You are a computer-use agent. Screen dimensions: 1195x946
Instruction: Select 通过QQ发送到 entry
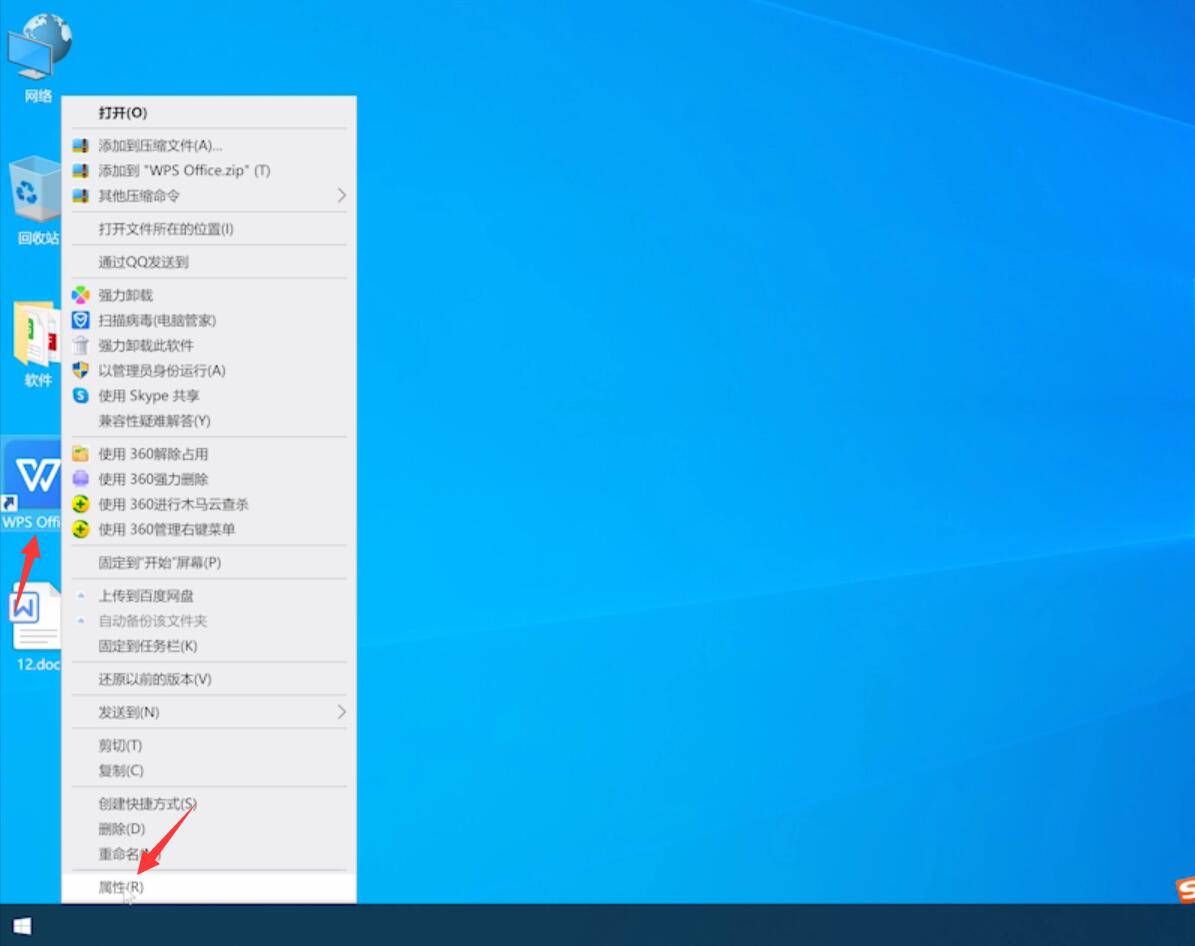pyautogui.click(x=209, y=262)
